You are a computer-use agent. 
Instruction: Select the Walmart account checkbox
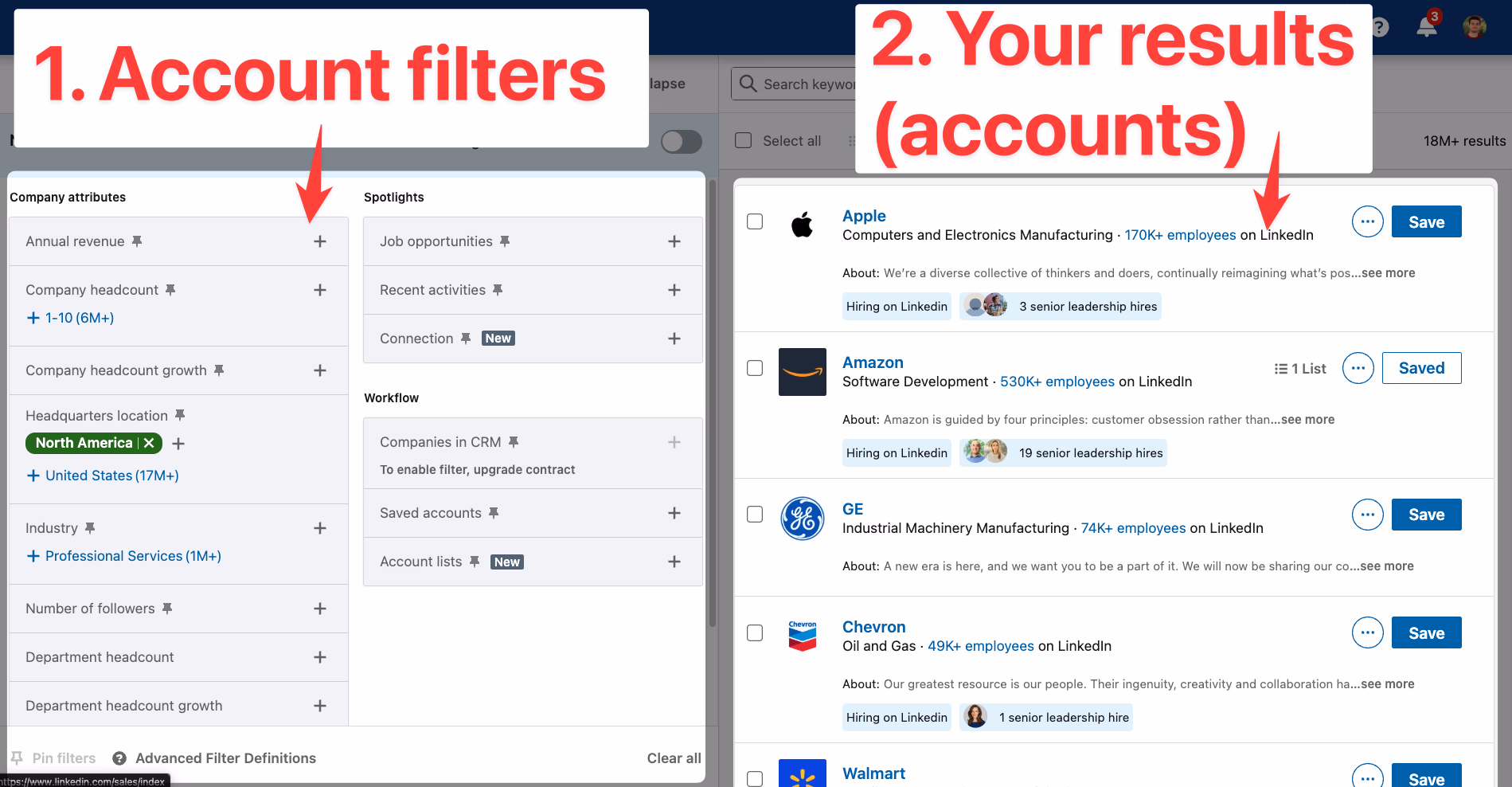coord(755,778)
